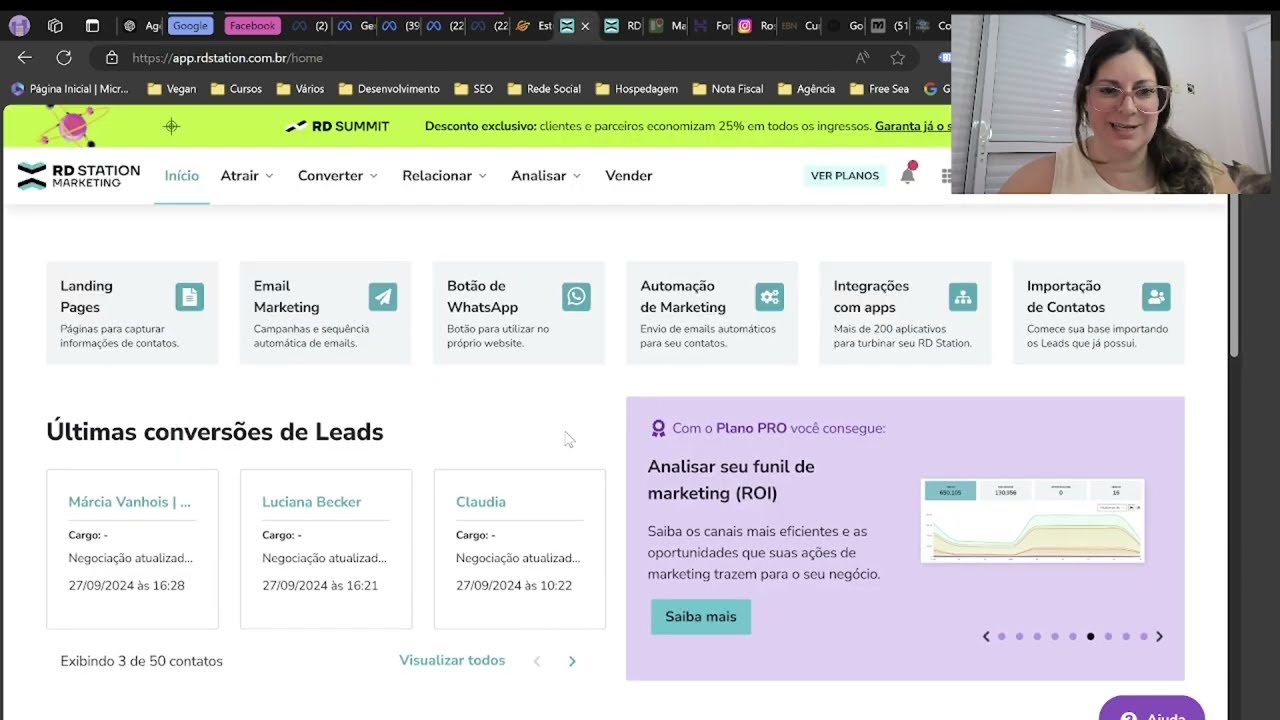
Task: Add page to favorites with the star icon
Action: point(898,58)
